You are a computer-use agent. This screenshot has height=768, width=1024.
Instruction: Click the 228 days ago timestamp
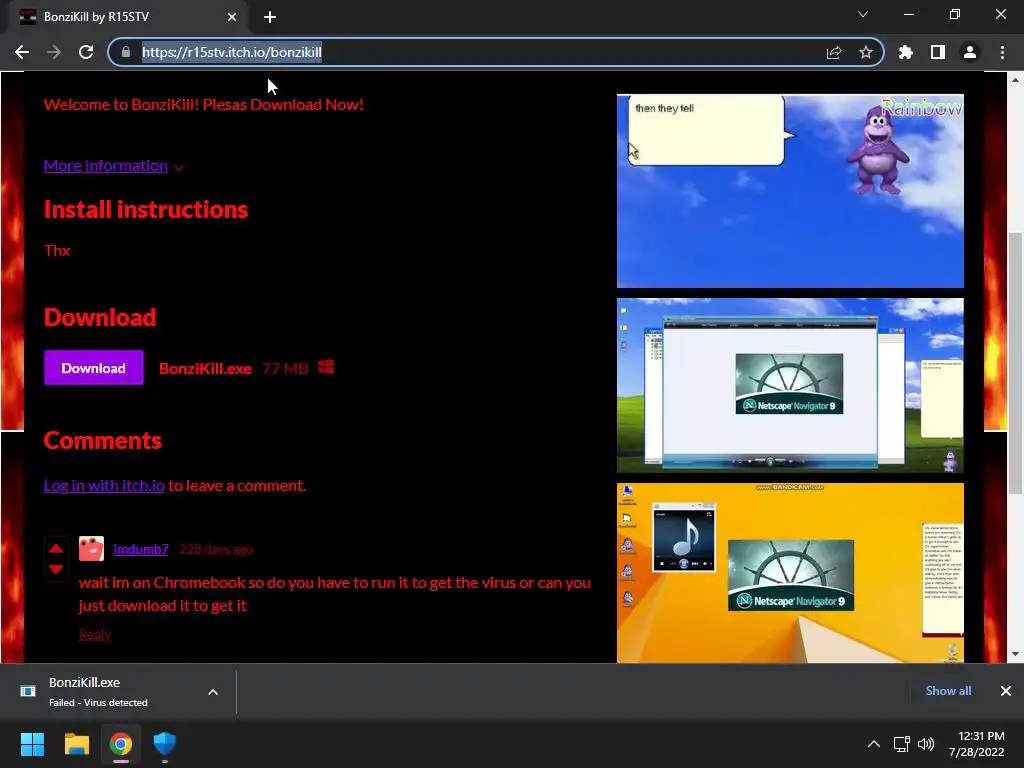[216, 549]
